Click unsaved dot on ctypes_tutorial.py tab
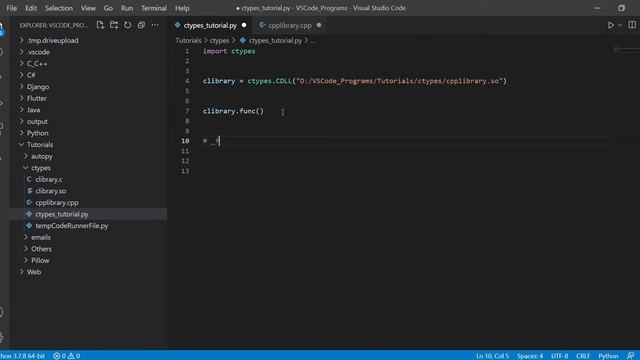The image size is (640, 360). [244, 25]
